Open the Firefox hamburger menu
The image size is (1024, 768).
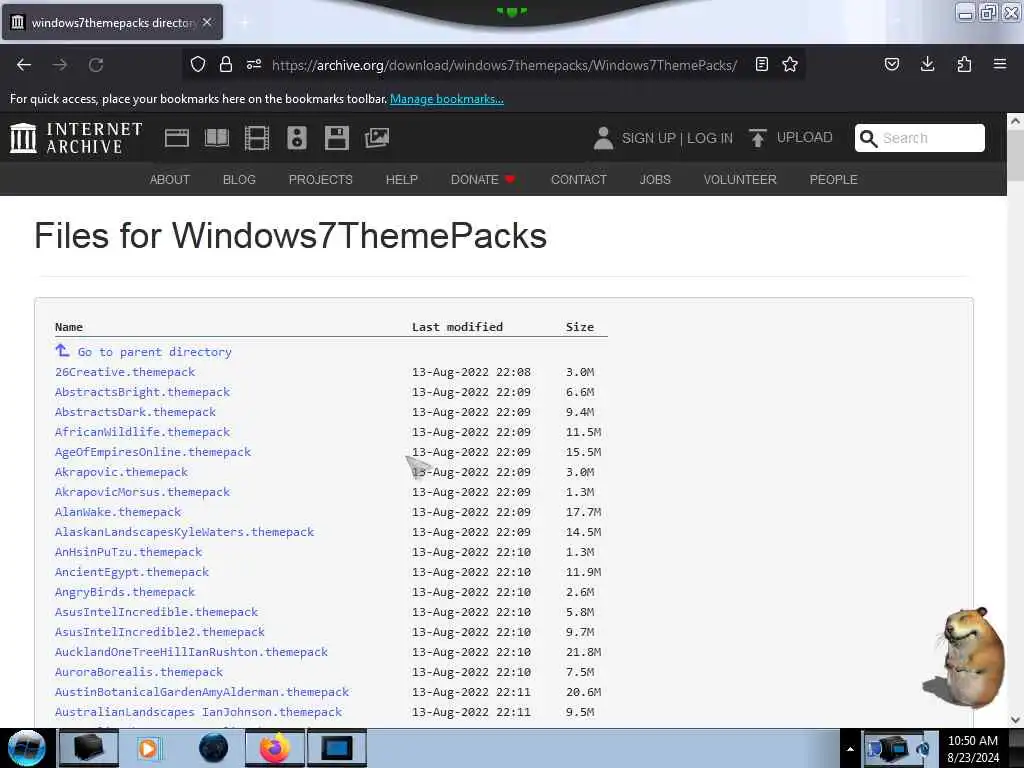click(1000, 64)
